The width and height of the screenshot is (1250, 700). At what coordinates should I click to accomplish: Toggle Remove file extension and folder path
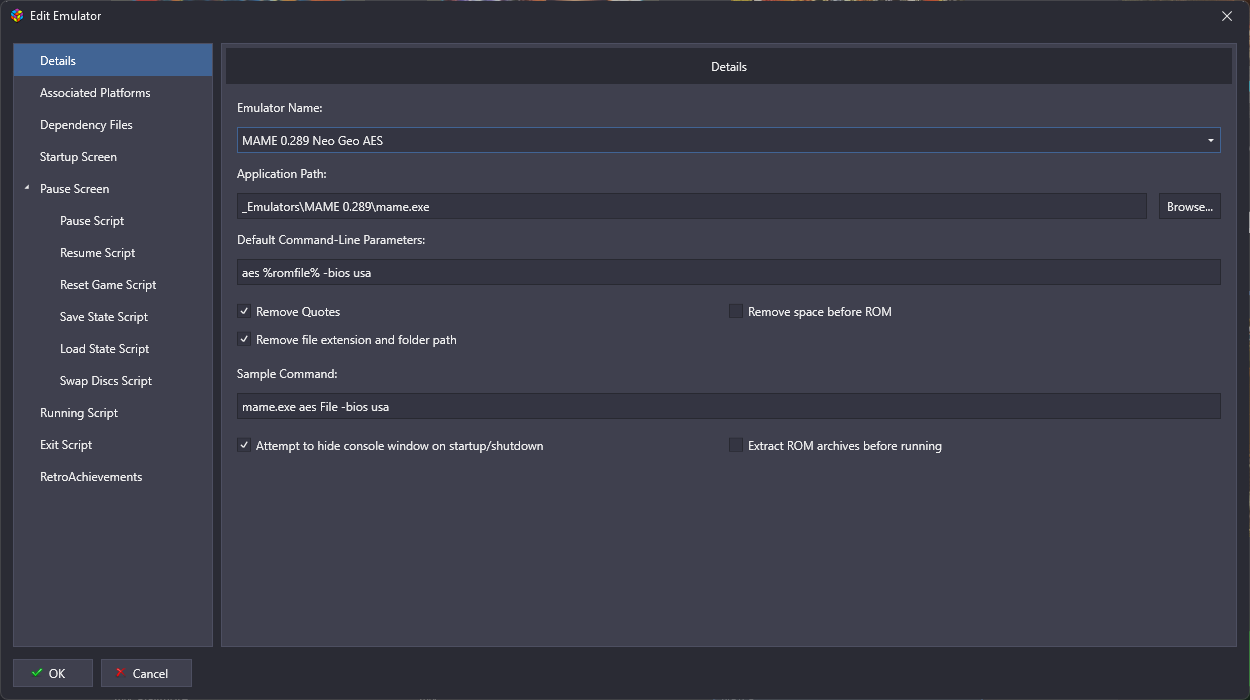tap(244, 340)
